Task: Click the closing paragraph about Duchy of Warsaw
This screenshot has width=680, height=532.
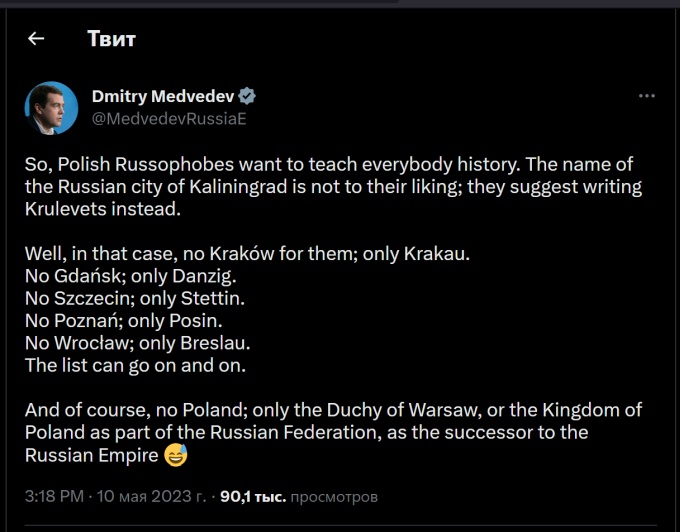Action: (x=332, y=432)
